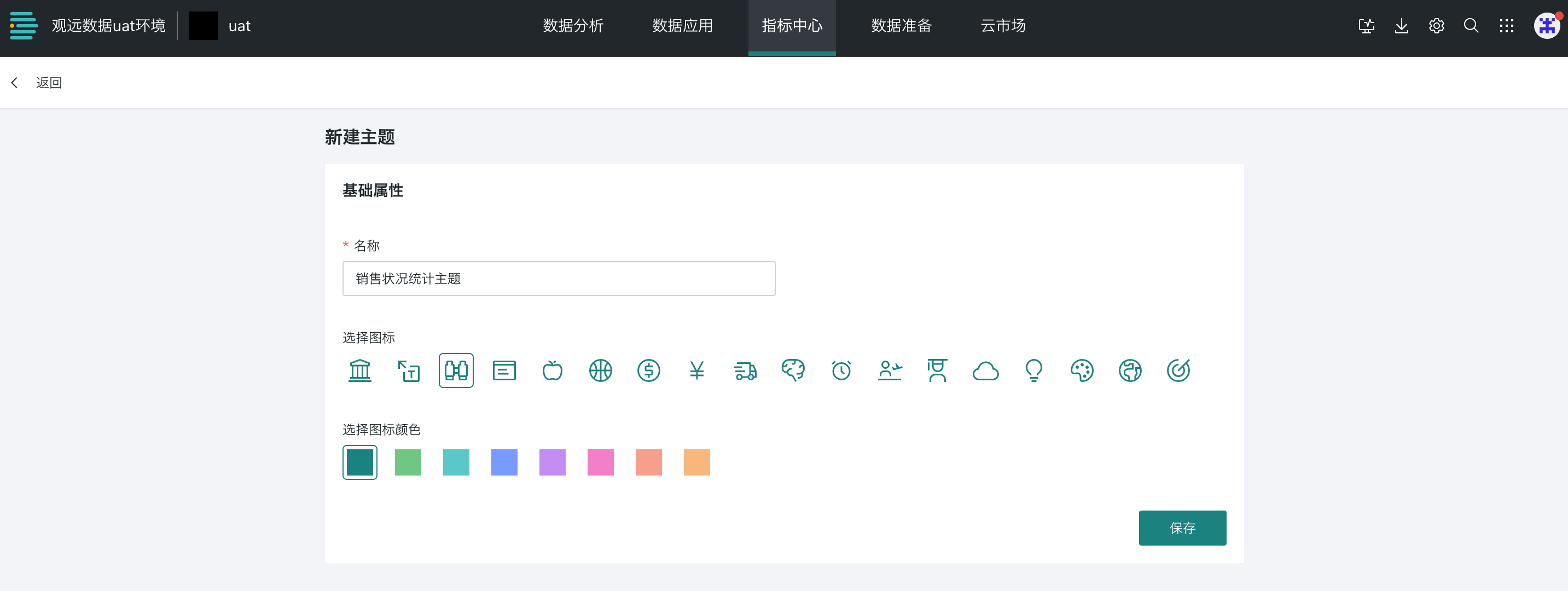Open the app grid menu
Viewport: 1568px width, 591px height.
pos(1507,26)
